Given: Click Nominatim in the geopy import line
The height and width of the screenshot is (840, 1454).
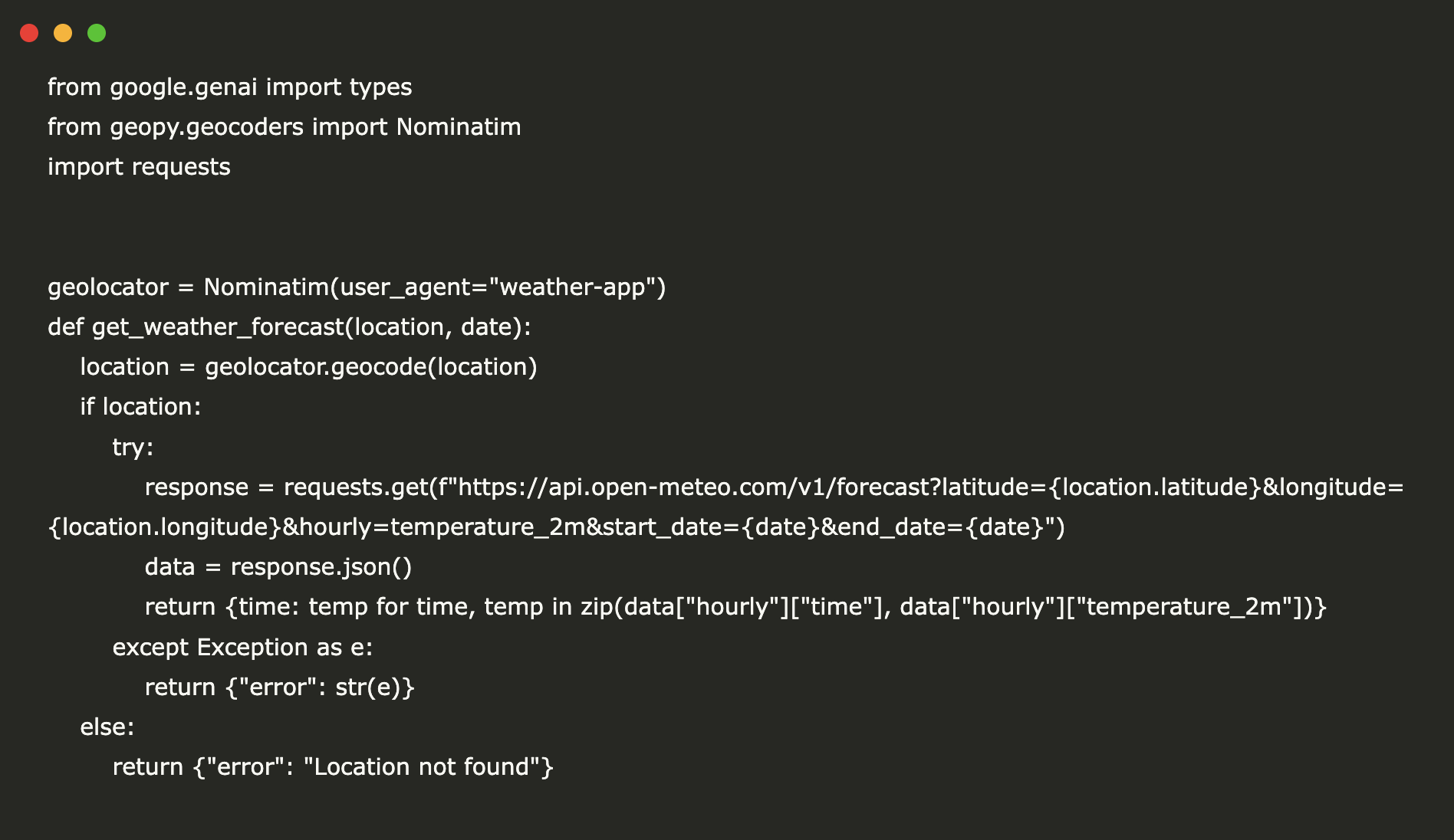Looking at the screenshot, I should coord(458,127).
